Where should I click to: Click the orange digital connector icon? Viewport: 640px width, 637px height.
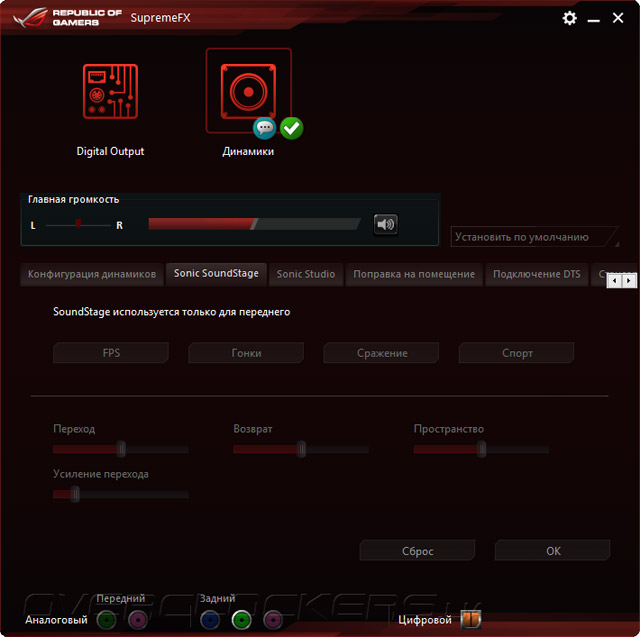[x=471, y=619]
